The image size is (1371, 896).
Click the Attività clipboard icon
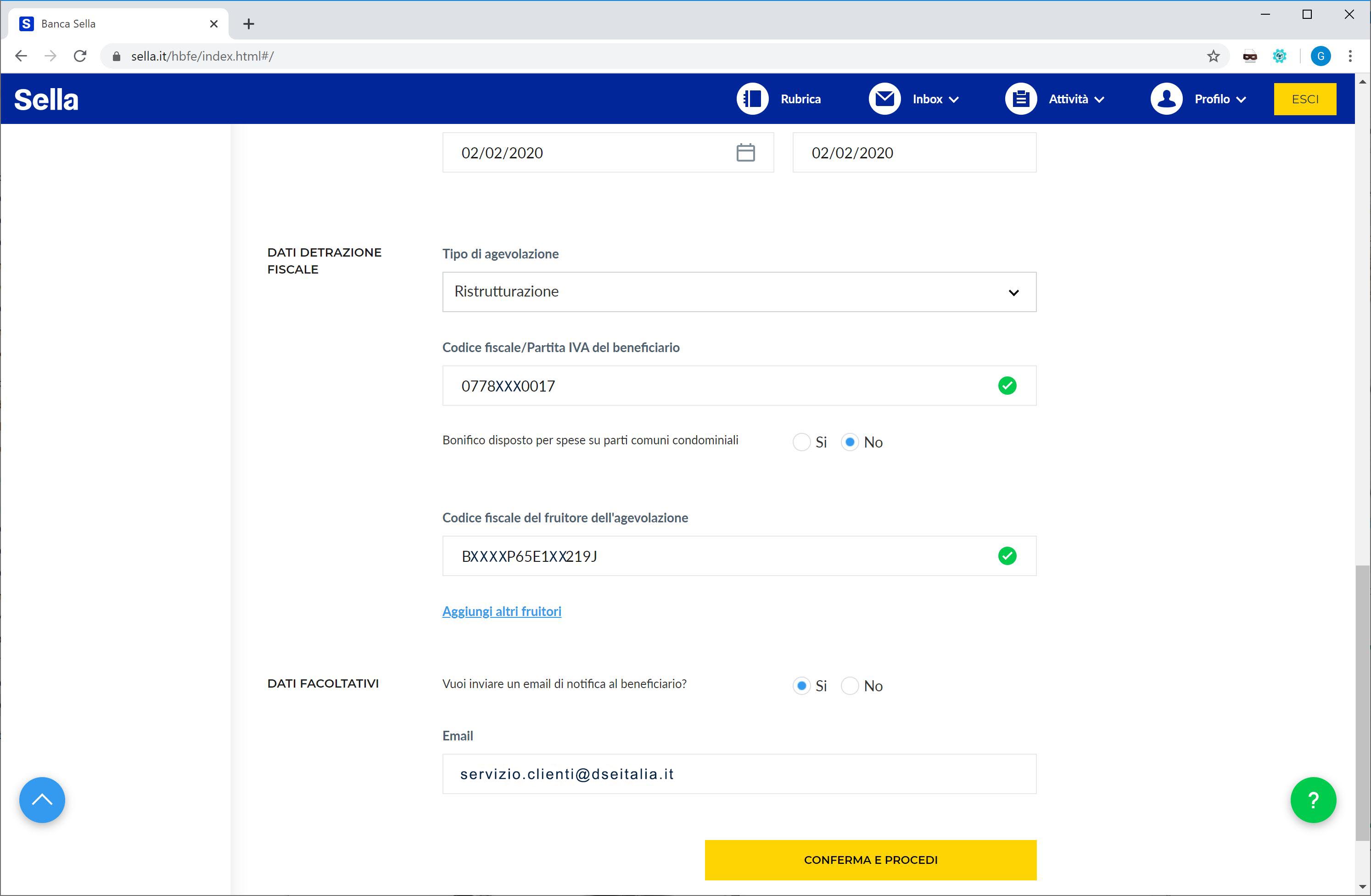point(1020,99)
